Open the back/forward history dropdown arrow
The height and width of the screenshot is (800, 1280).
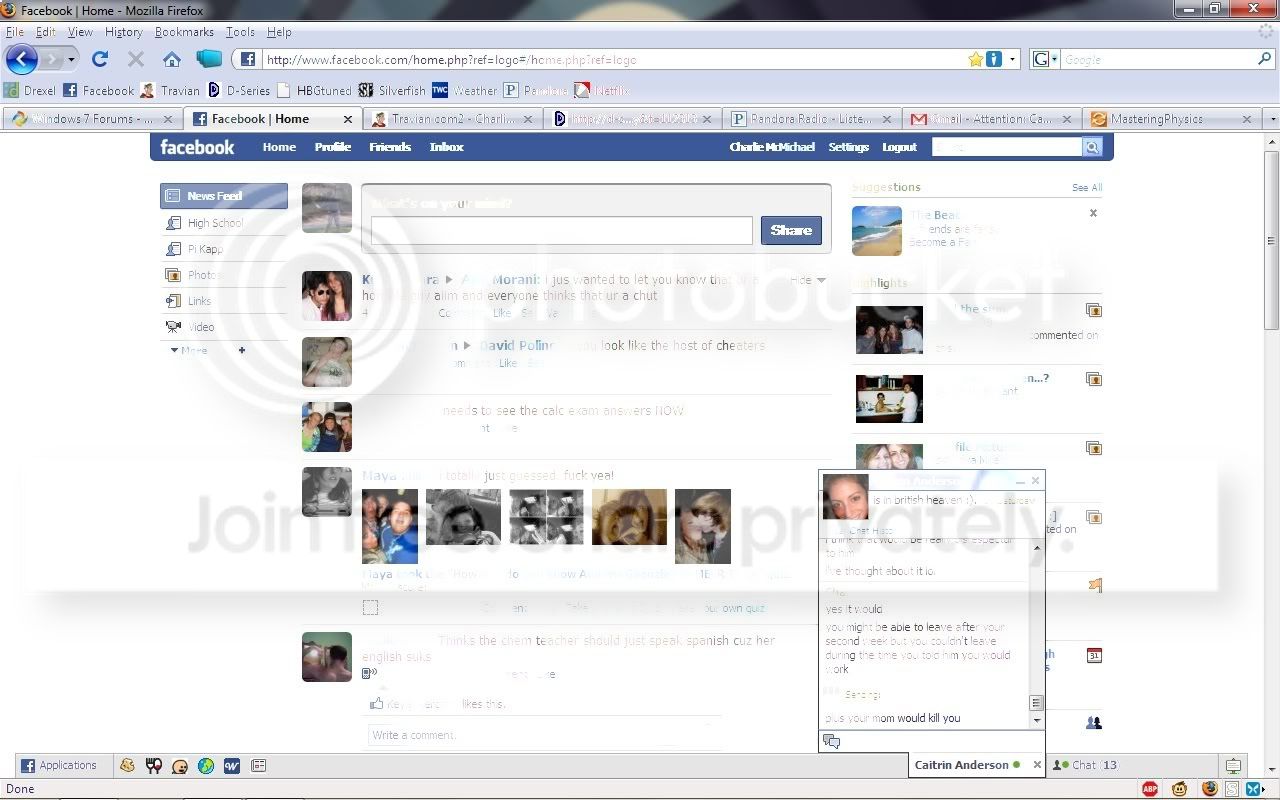coord(71,59)
